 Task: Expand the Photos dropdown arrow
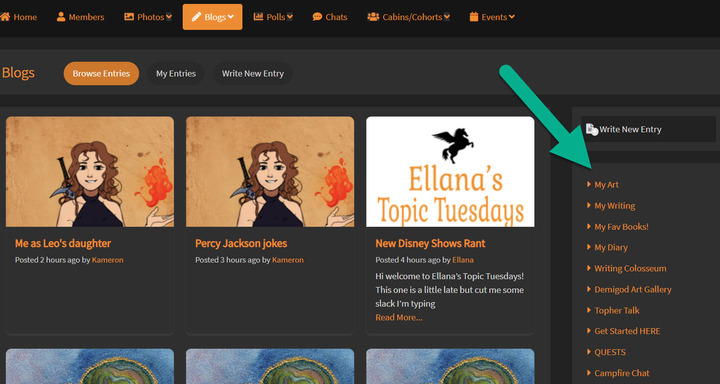click(x=169, y=17)
